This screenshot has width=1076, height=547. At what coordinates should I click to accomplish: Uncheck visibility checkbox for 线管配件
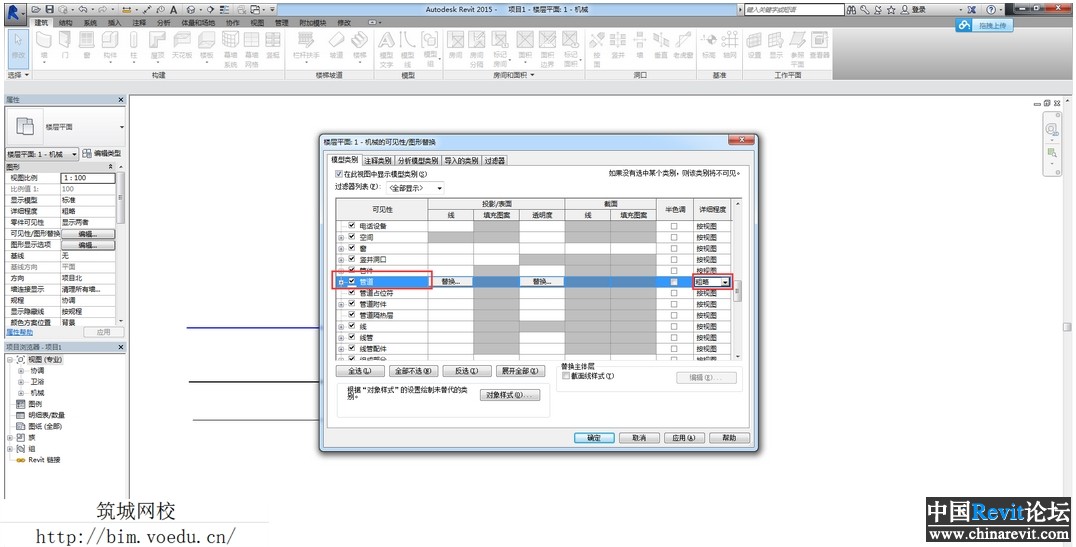(352, 349)
